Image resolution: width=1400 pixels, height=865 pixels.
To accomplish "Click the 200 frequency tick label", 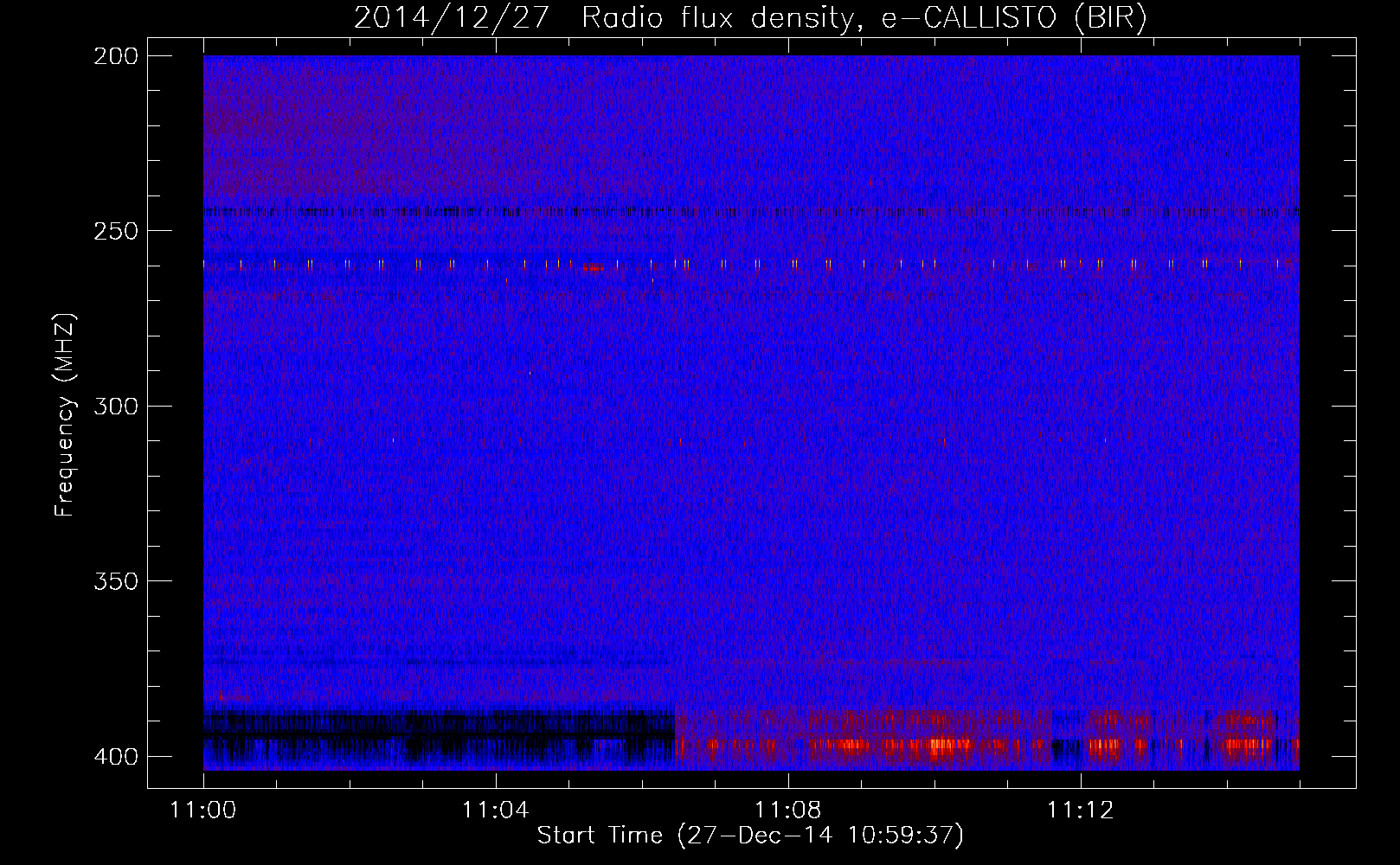I will point(115,56).
